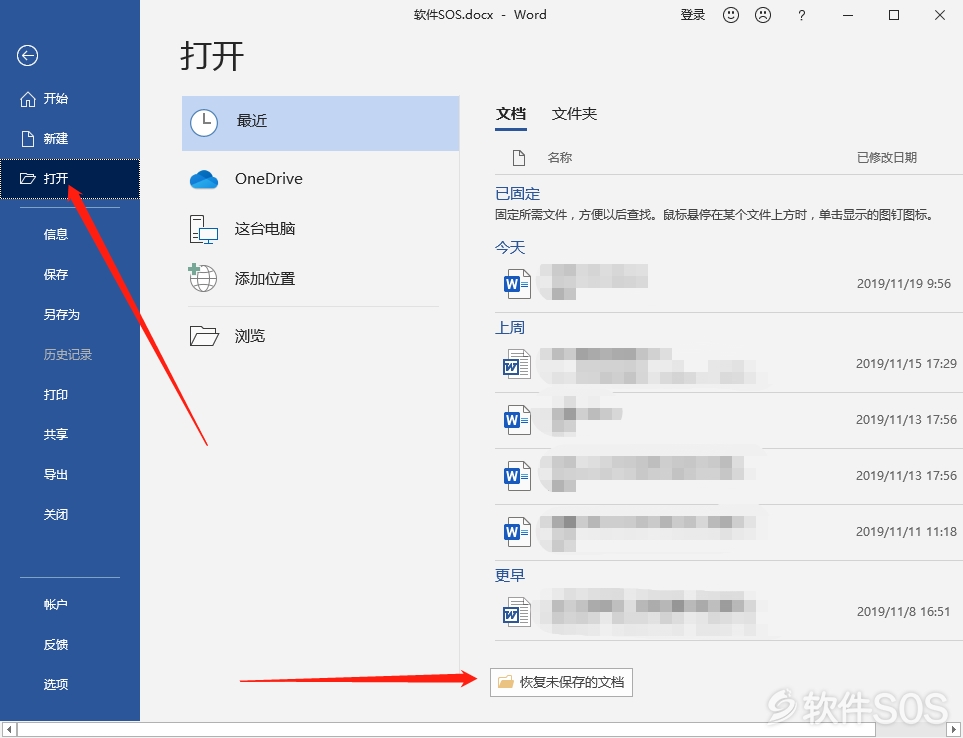Image resolution: width=963 pixels, height=738 pixels.
Task: Select 共享 in the sidebar
Action: click(x=56, y=434)
